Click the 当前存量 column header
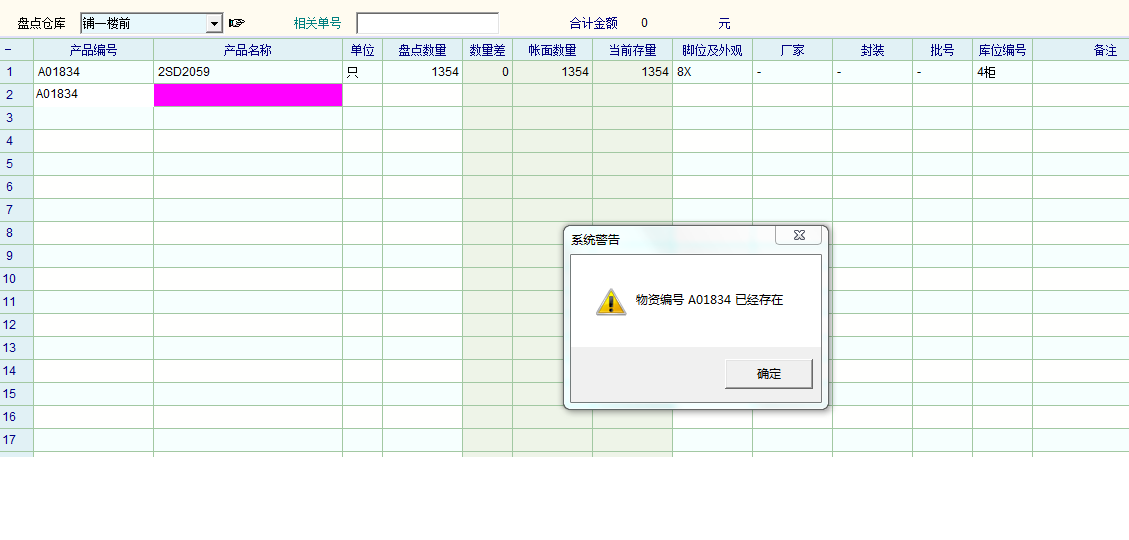Image resolution: width=1129 pixels, height=540 pixels. point(632,50)
